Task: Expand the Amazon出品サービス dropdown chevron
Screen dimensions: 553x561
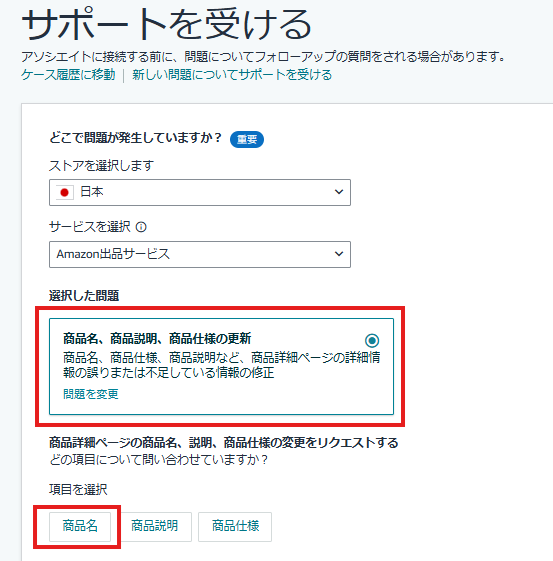Action: coord(339,254)
